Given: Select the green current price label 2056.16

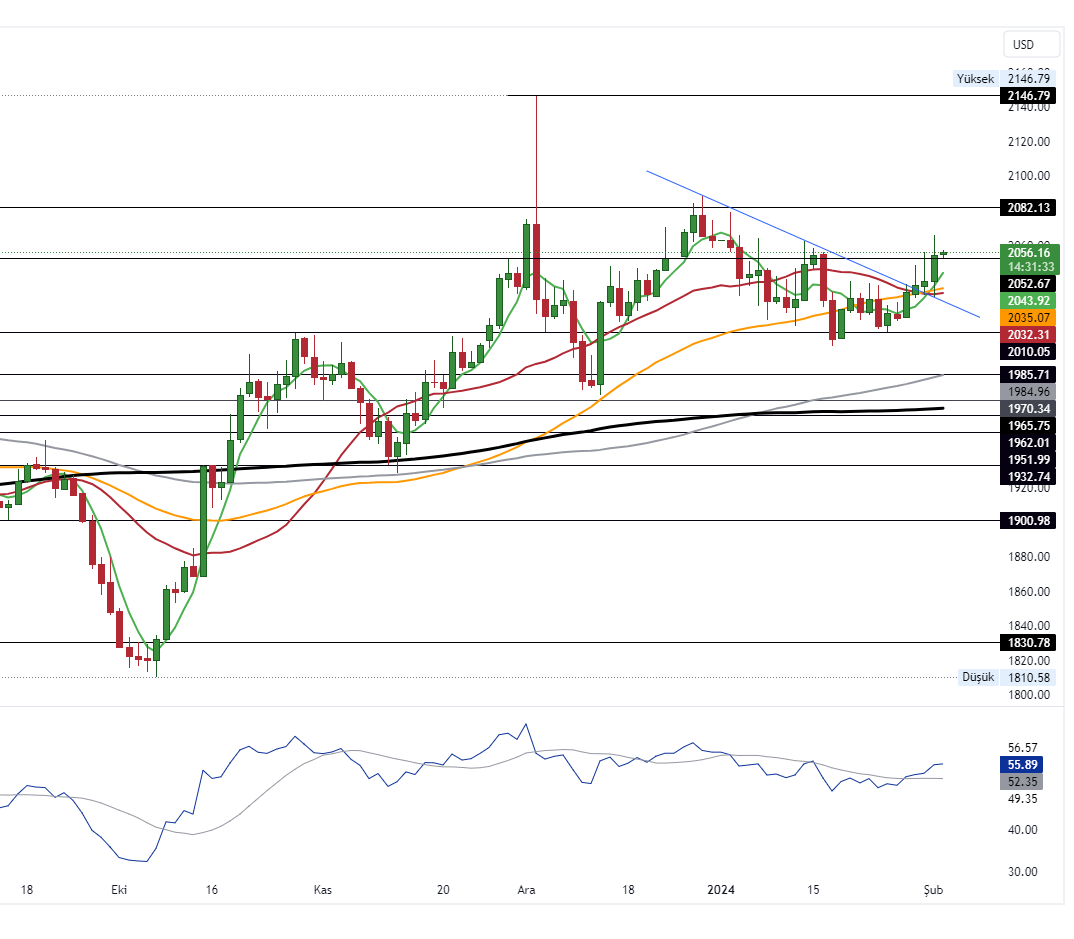Looking at the screenshot, I should [x=1028, y=254].
